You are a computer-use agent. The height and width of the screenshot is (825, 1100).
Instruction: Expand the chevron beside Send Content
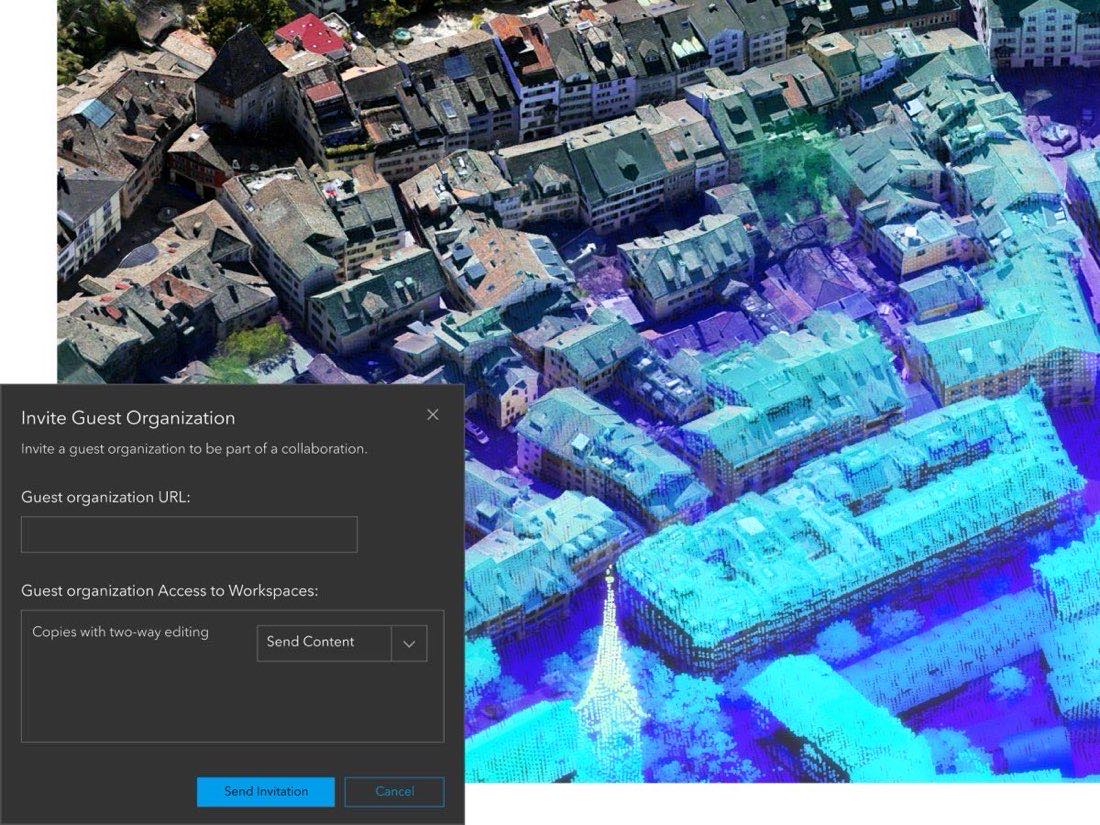[409, 643]
